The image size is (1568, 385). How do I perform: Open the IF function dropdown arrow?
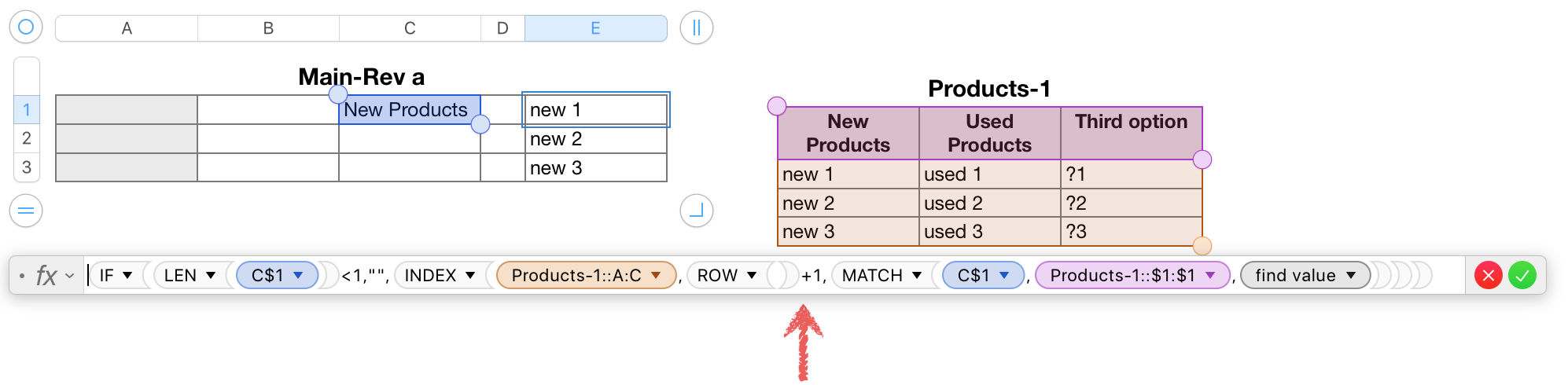[x=127, y=276]
